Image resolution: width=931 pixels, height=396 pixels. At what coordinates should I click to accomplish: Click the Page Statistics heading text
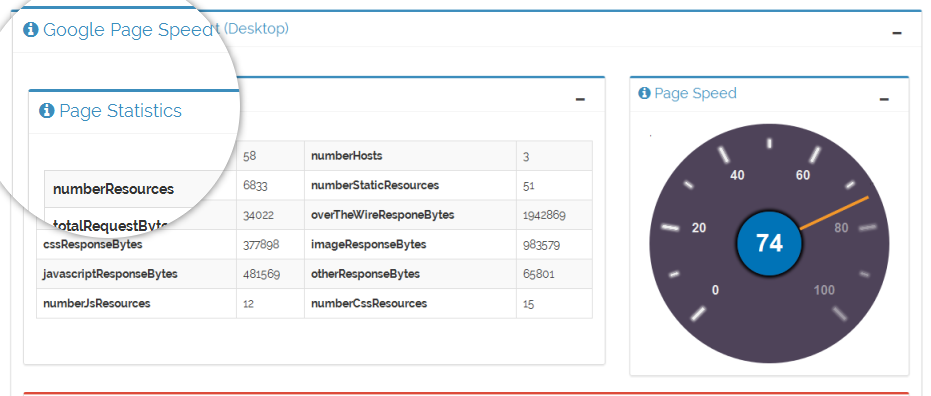pos(121,110)
